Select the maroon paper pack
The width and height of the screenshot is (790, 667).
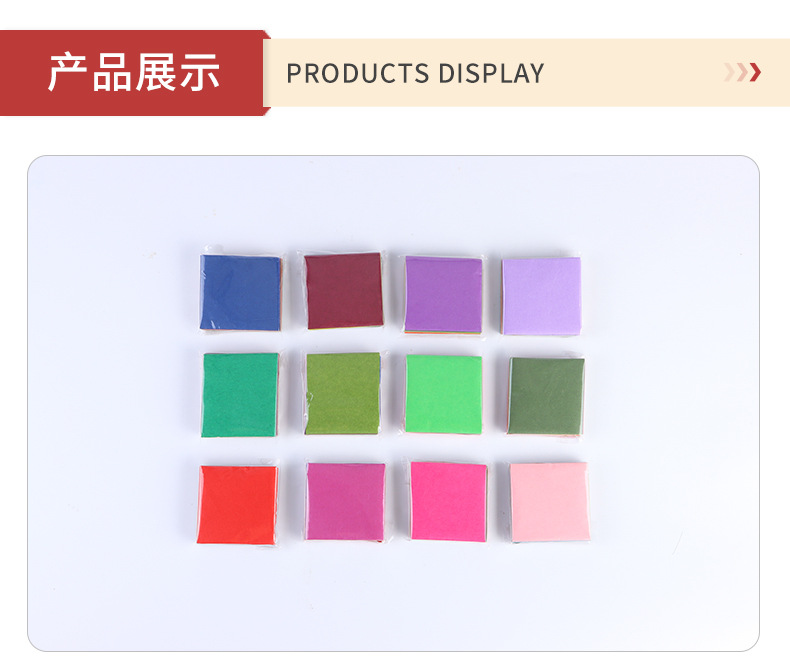[344, 291]
